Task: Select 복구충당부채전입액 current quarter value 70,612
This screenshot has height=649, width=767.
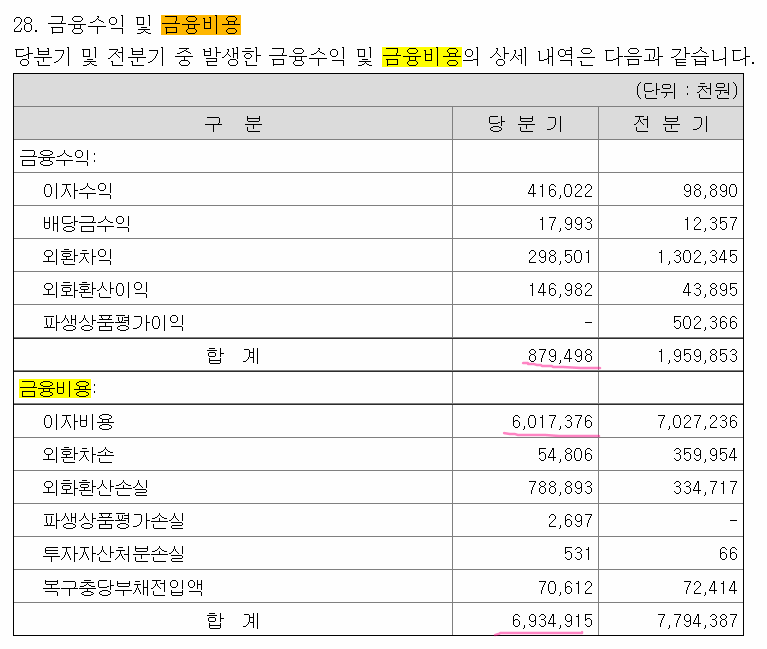Action: (x=565, y=587)
